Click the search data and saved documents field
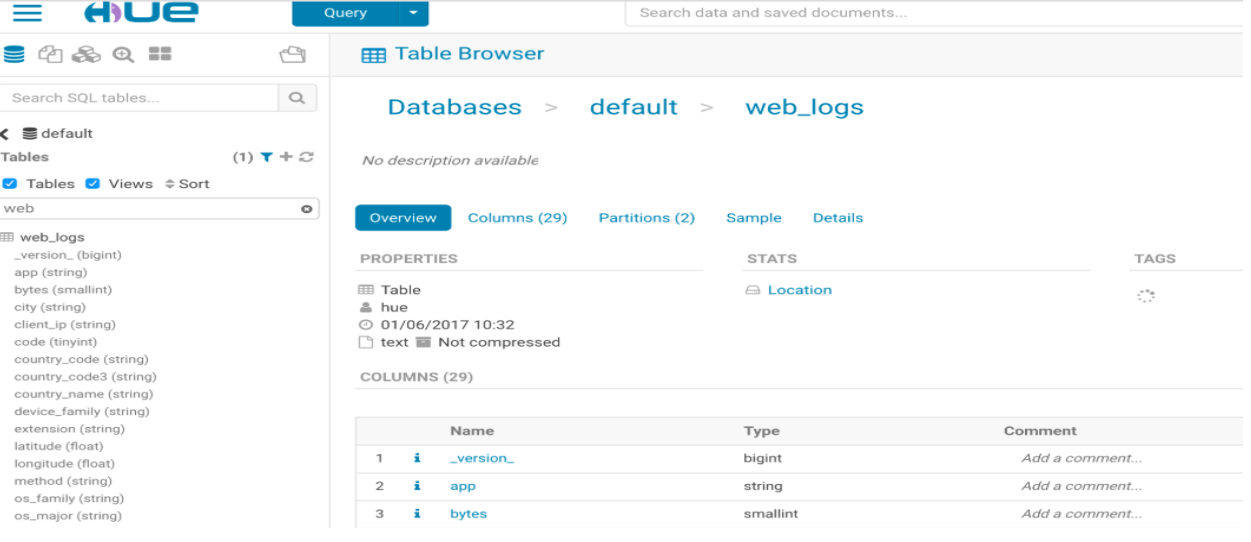1251x542 pixels. (936, 13)
